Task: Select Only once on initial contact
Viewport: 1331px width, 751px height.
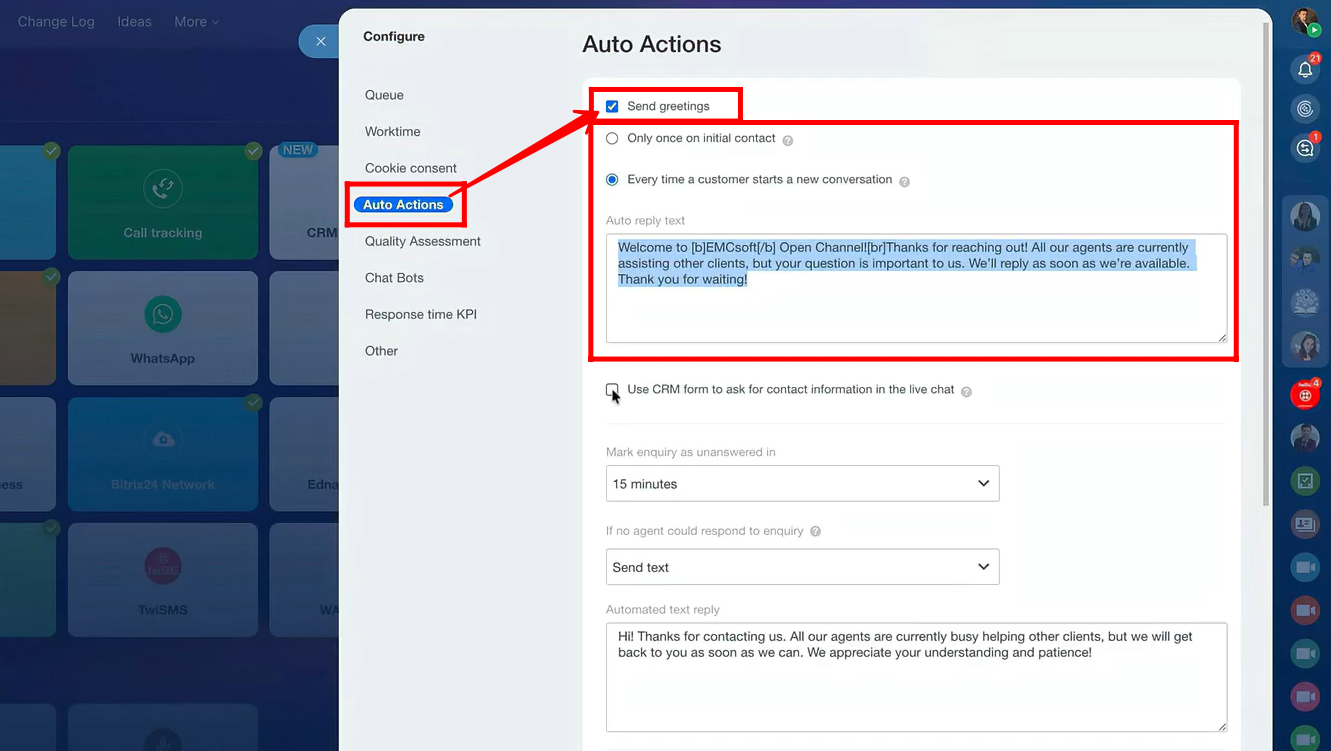Action: click(612, 139)
